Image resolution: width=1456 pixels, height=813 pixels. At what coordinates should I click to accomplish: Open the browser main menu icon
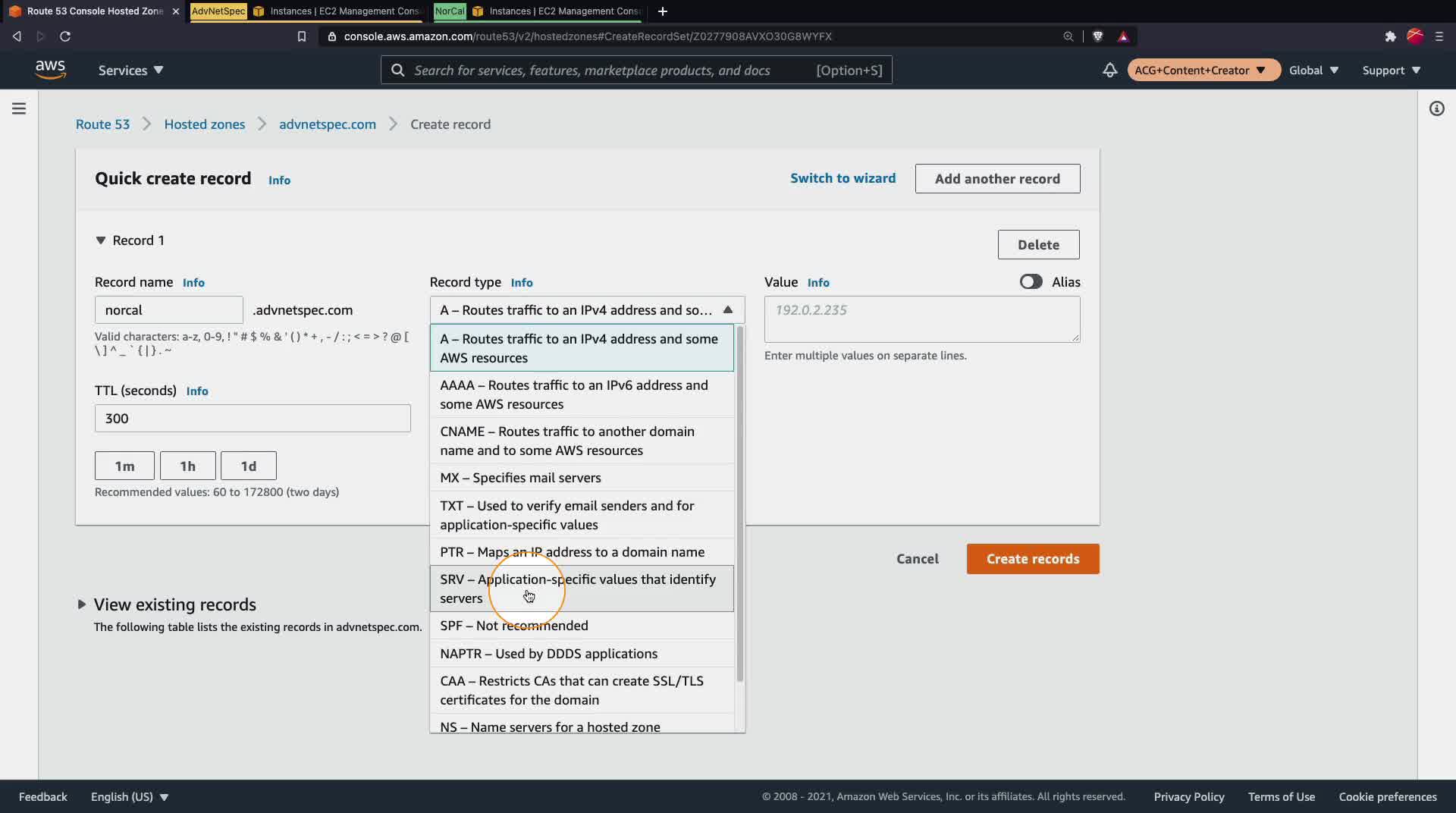pos(1439,36)
